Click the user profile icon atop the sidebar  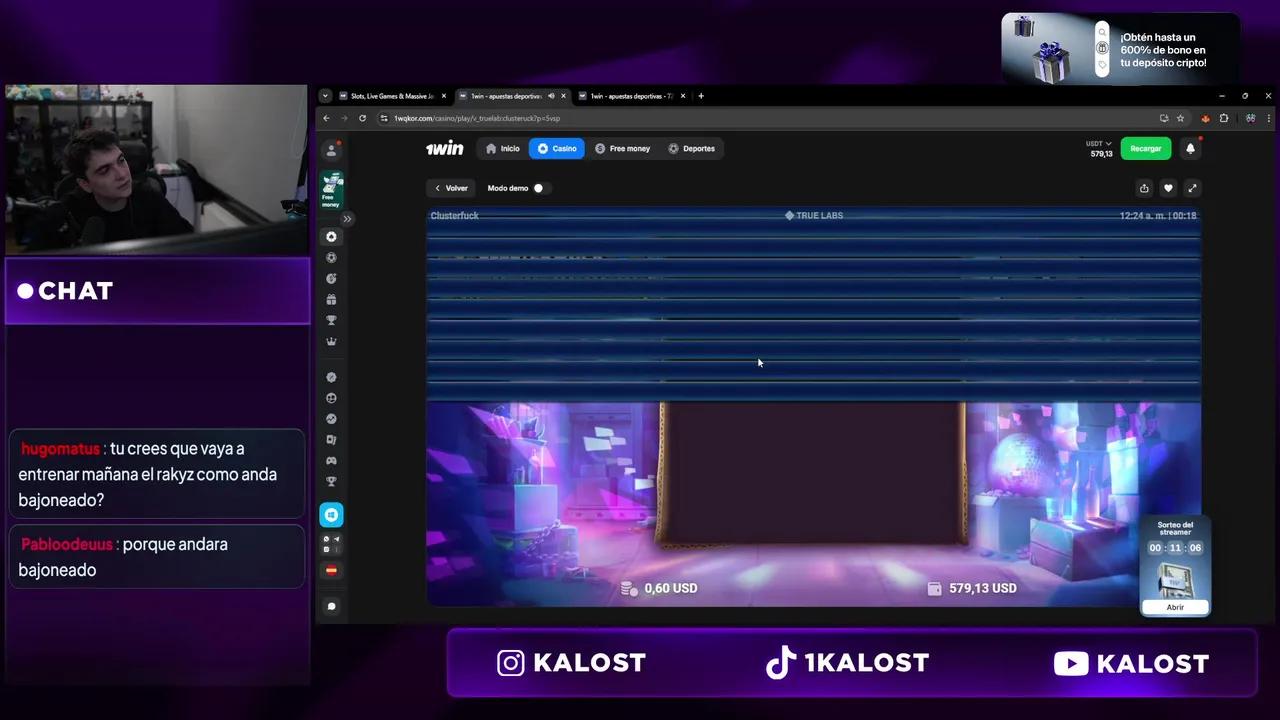click(331, 149)
